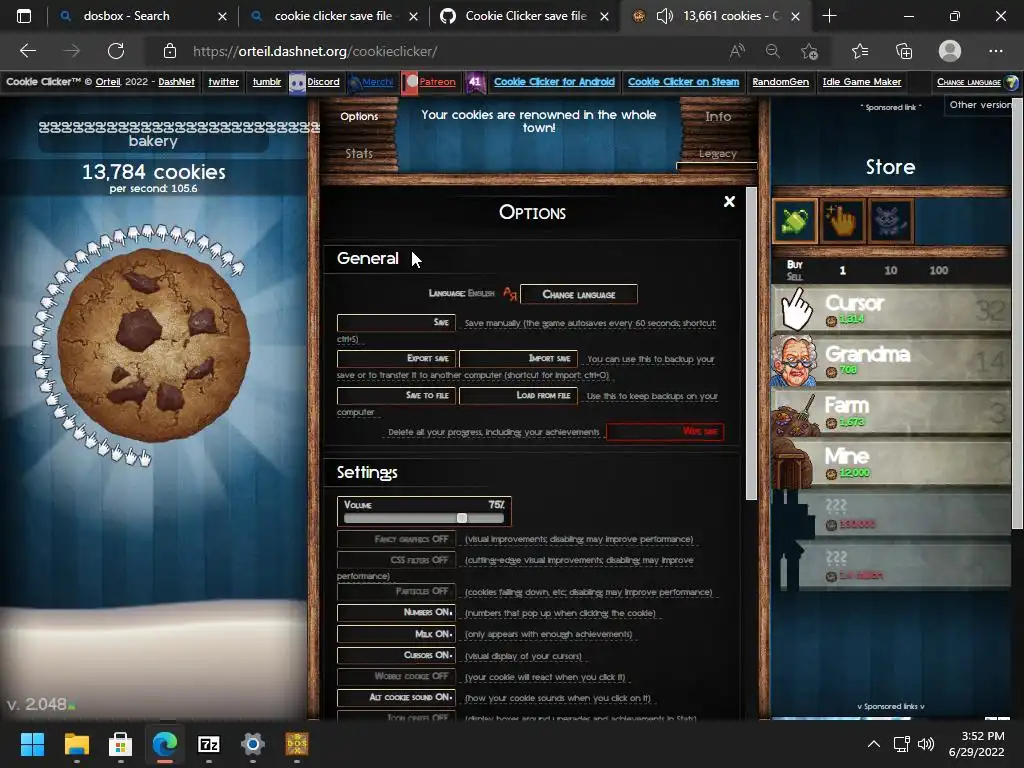Buy the kitten helper upgrade icon

click(x=890, y=221)
